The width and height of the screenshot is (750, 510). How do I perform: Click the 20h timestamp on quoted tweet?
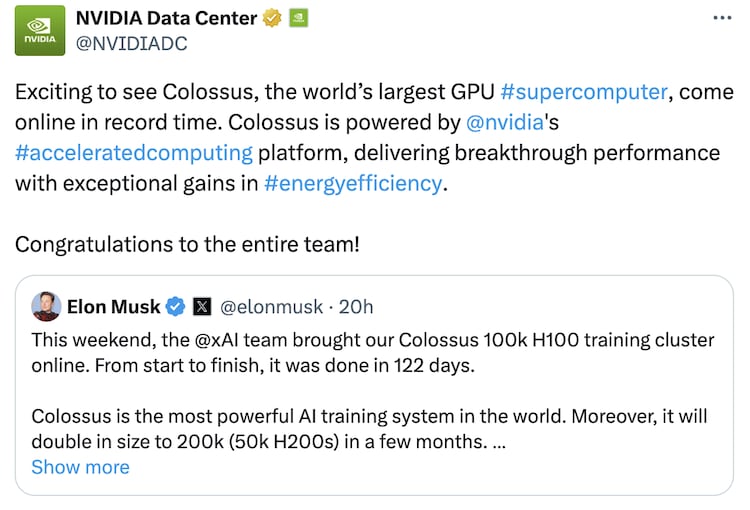pos(355,306)
